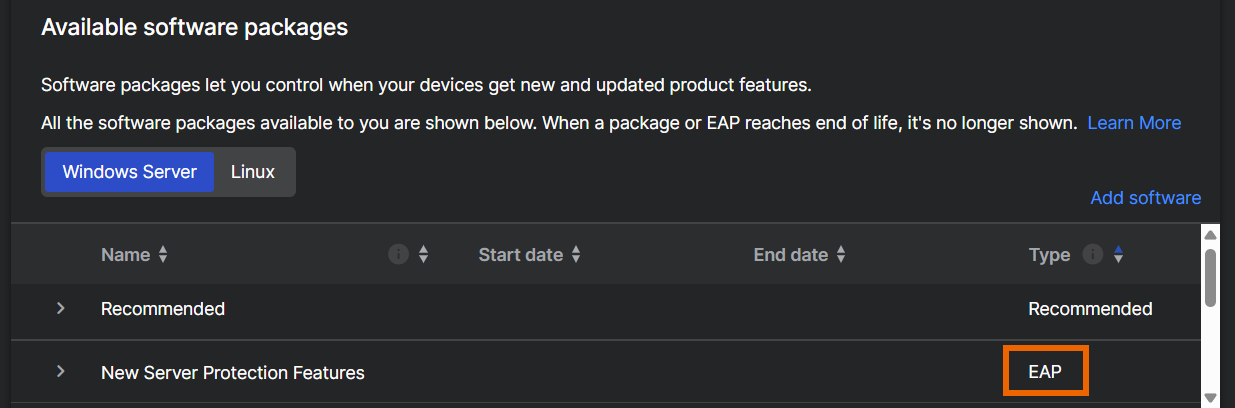Click the info icon after the Name column
The width and height of the screenshot is (1235, 408).
click(x=398, y=255)
